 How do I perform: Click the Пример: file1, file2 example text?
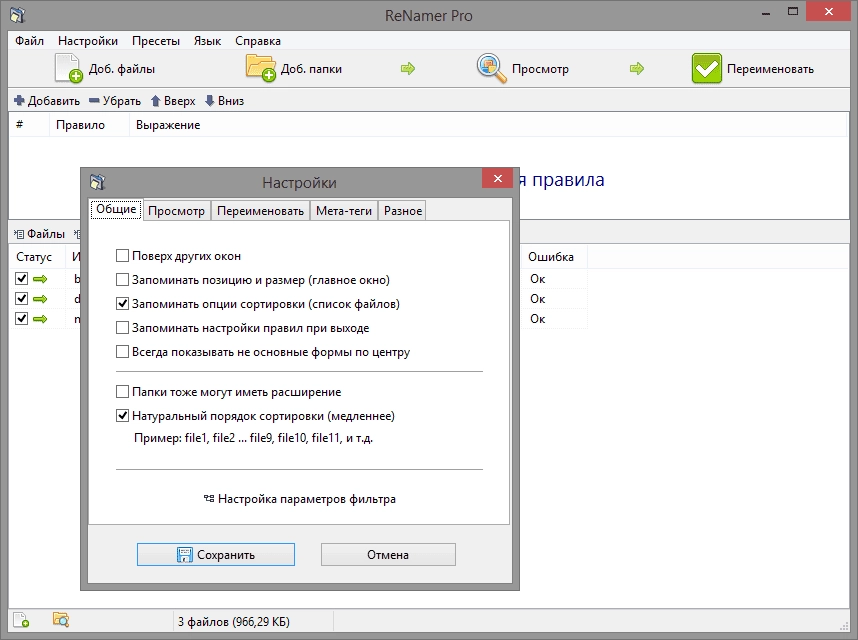(x=253, y=438)
